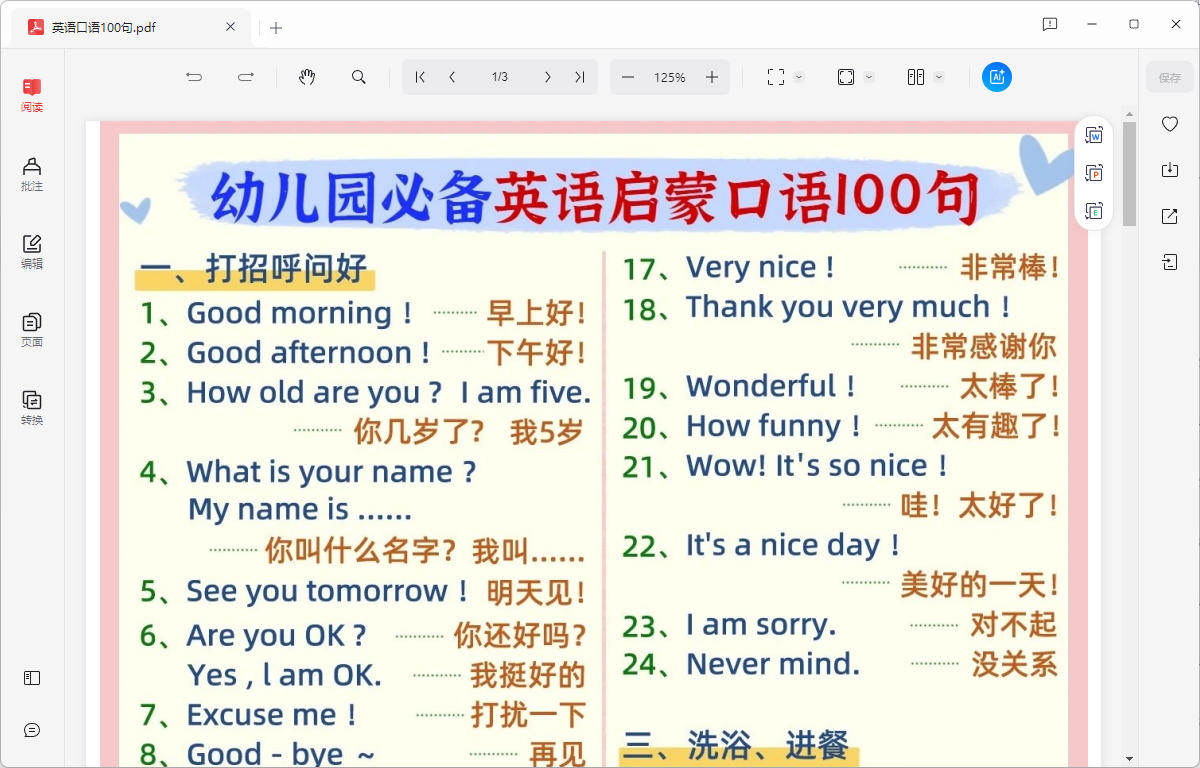Image resolution: width=1200 pixels, height=768 pixels.
Task: Select the hand pan tool
Action: coord(307,77)
